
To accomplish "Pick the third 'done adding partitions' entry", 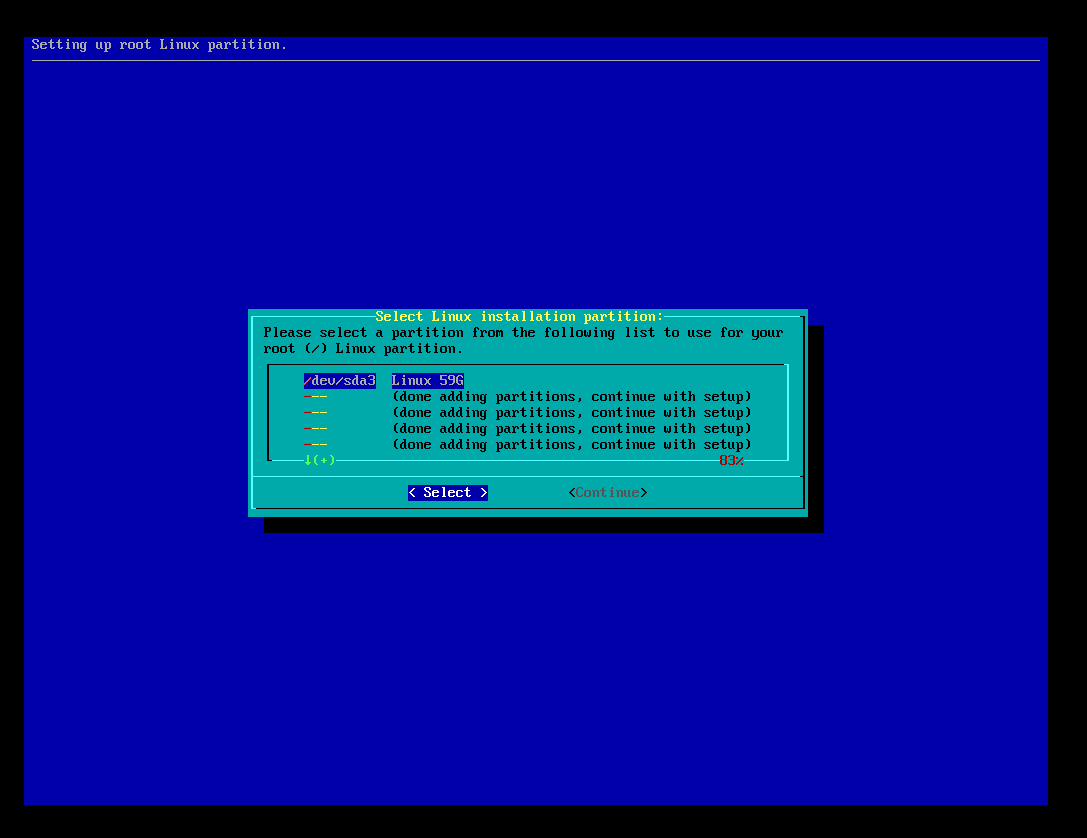I will [x=571, y=429].
